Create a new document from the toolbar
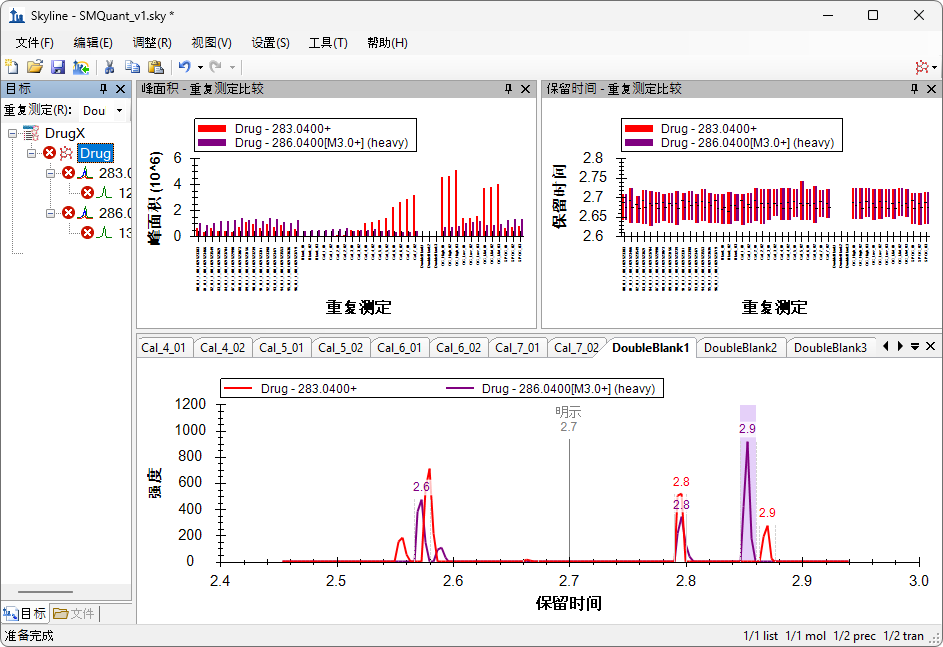This screenshot has height=647, width=943. tap(12, 67)
